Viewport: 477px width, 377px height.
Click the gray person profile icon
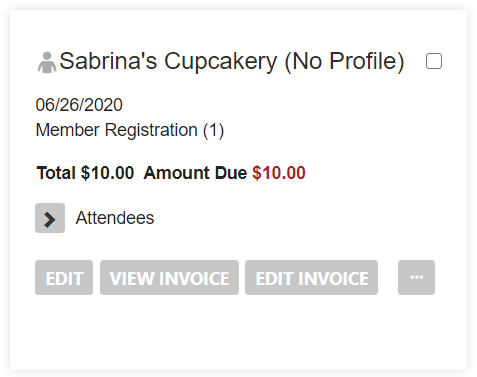pos(47,62)
